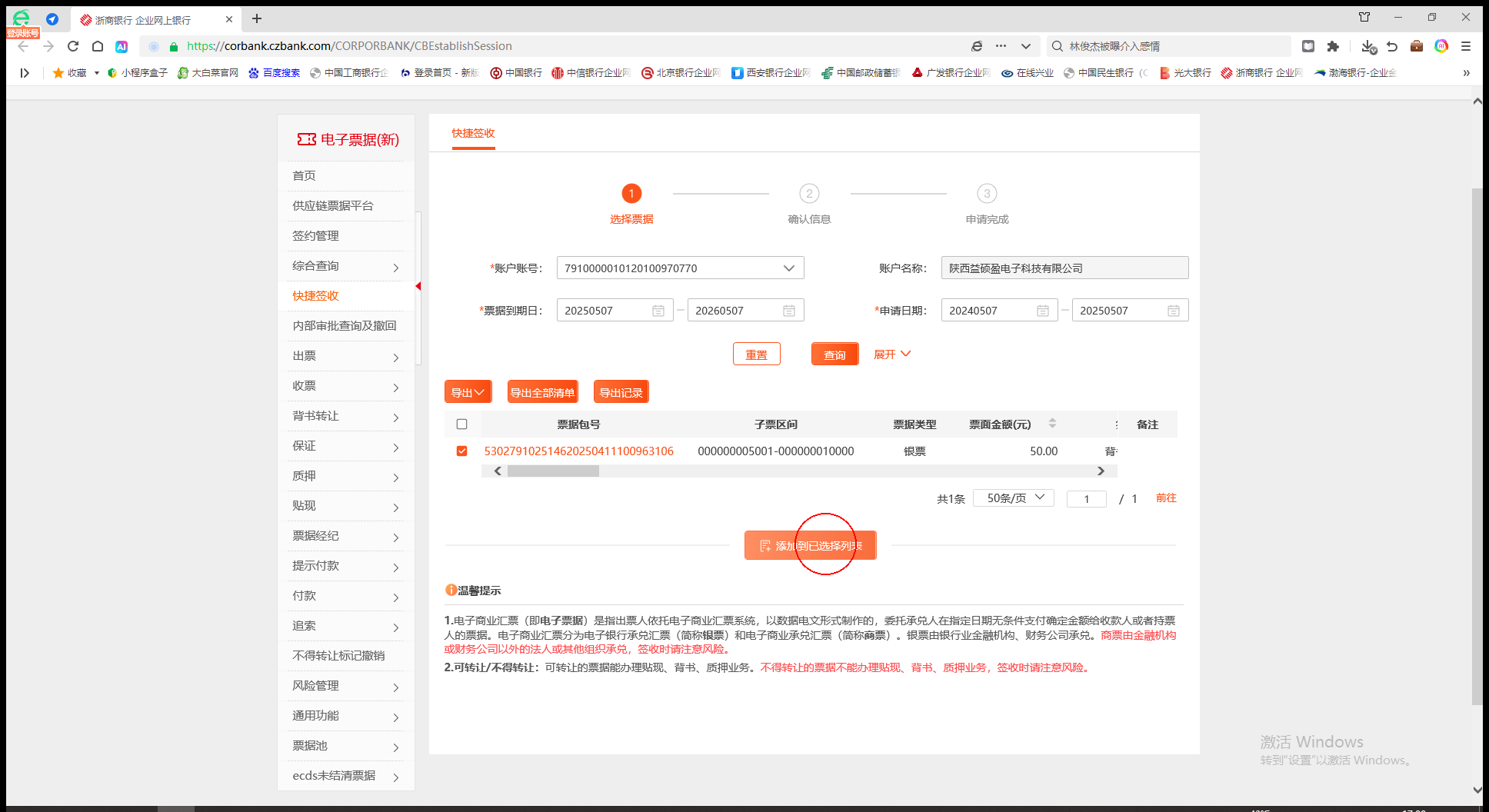Click the colorful profile icon in toolbar
Image resolution: width=1489 pixels, height=812 pixels.
[x=1441, y=46]
